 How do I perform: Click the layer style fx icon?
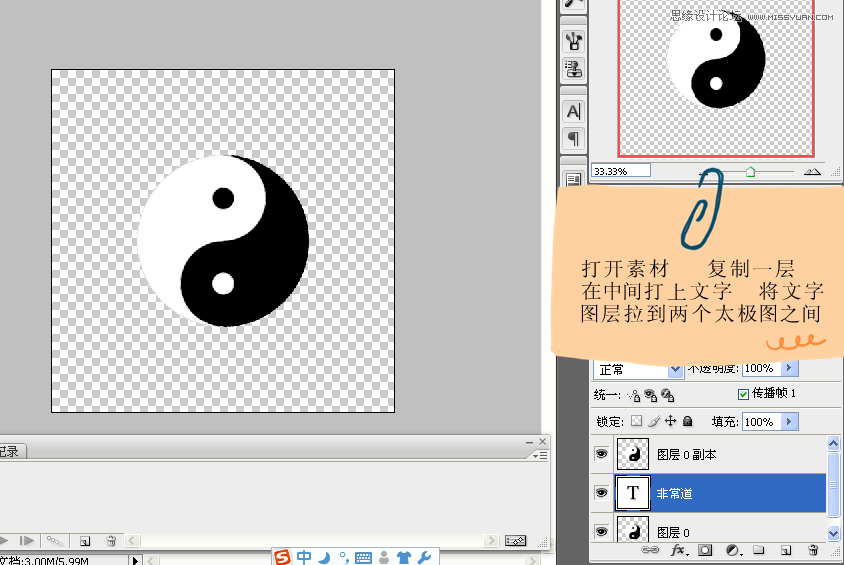678,550
